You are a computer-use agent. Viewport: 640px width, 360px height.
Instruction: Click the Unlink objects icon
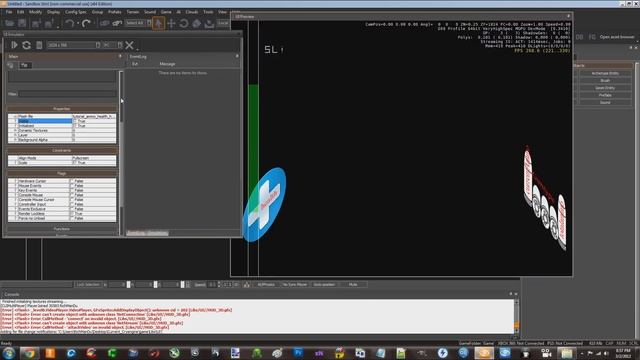click(117, 23)
